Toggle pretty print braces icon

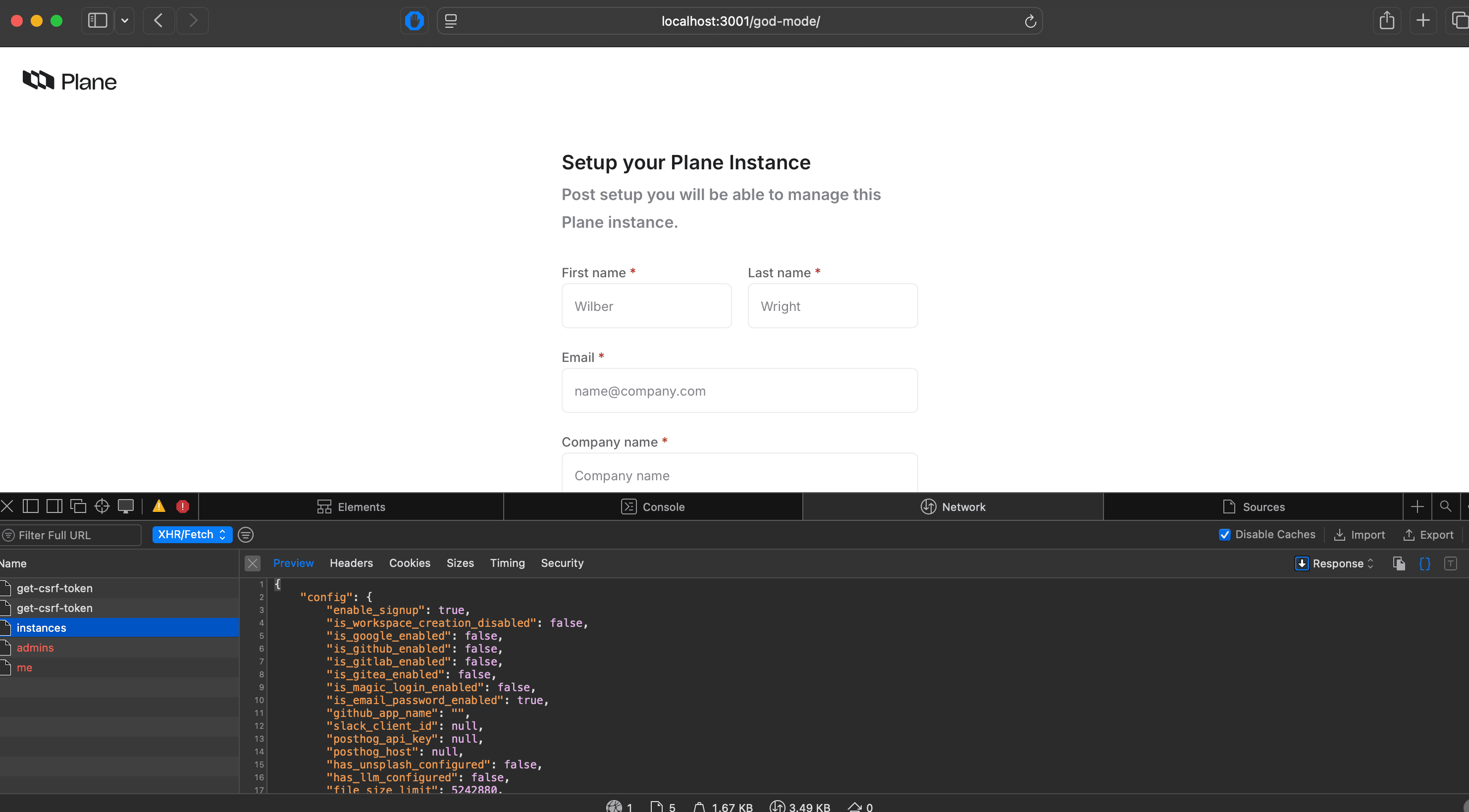1424,563
